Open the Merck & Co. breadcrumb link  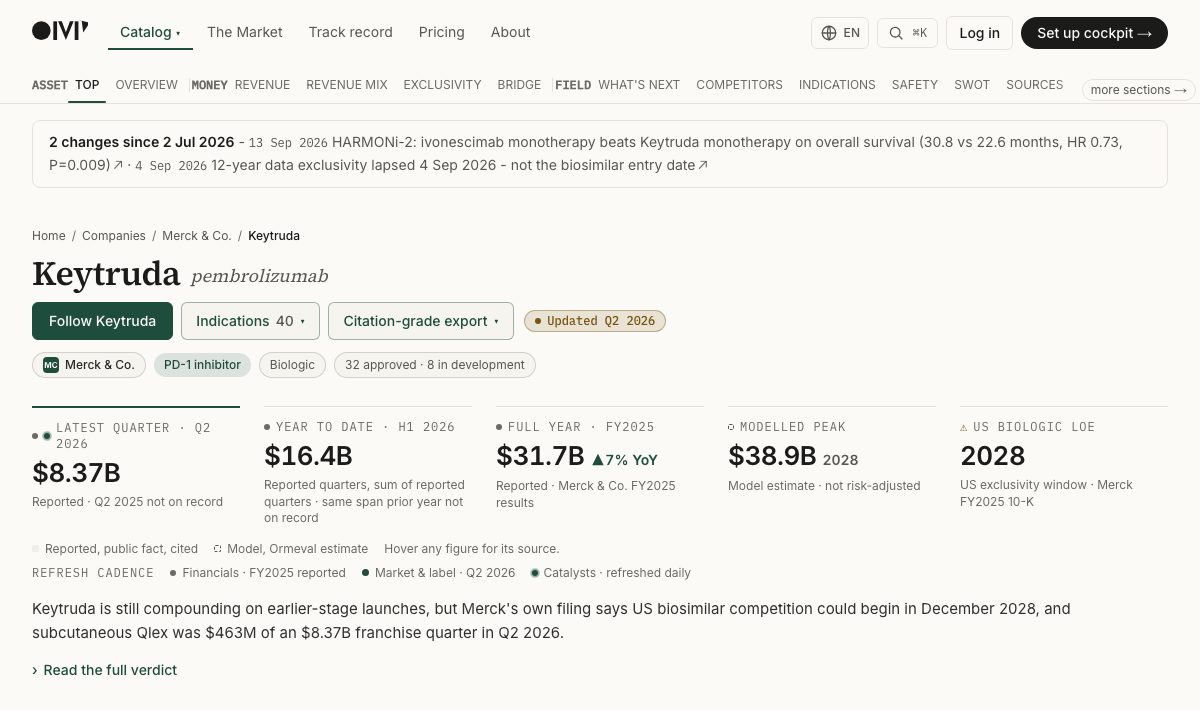tap(197, 236)
